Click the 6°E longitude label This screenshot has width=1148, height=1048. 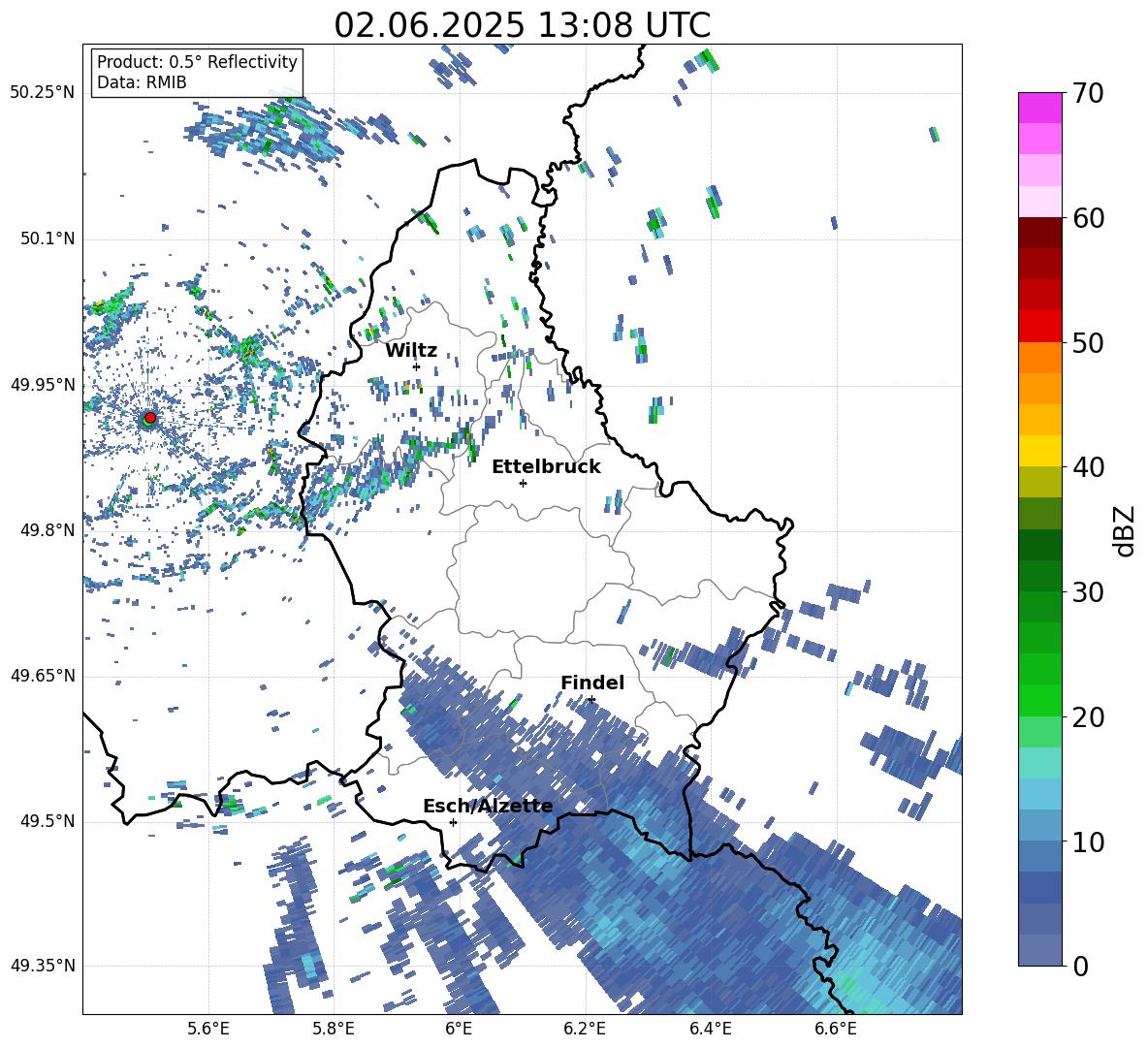[459, 1029]
